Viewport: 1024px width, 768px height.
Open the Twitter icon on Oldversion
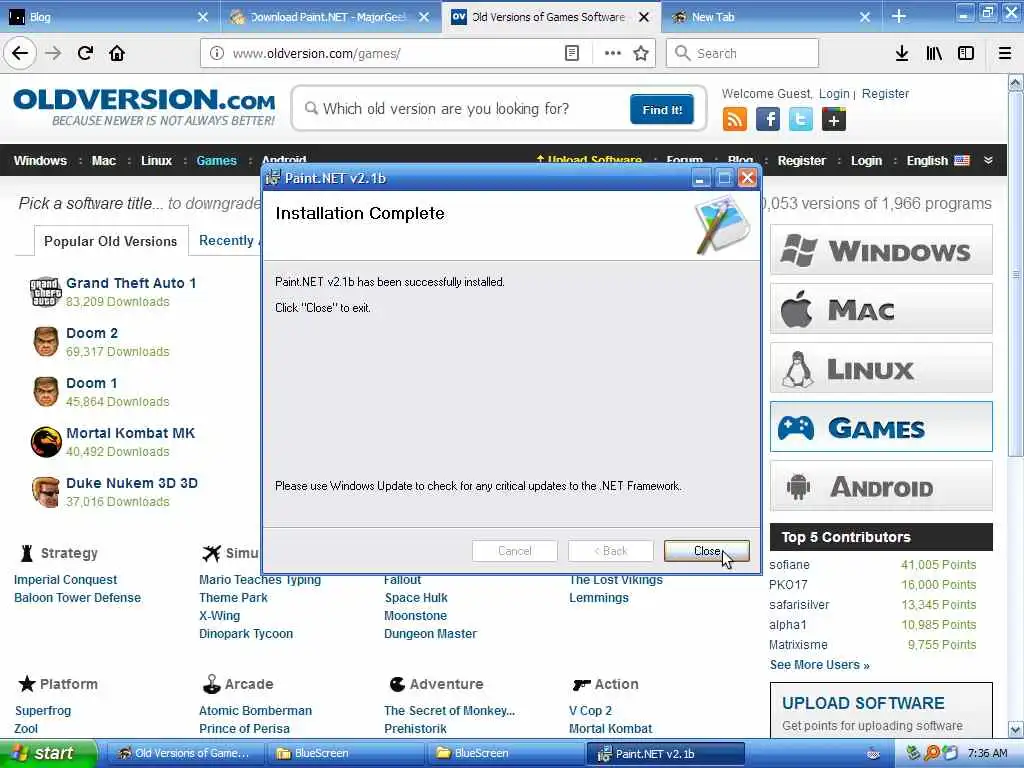(x=801, y=120)
